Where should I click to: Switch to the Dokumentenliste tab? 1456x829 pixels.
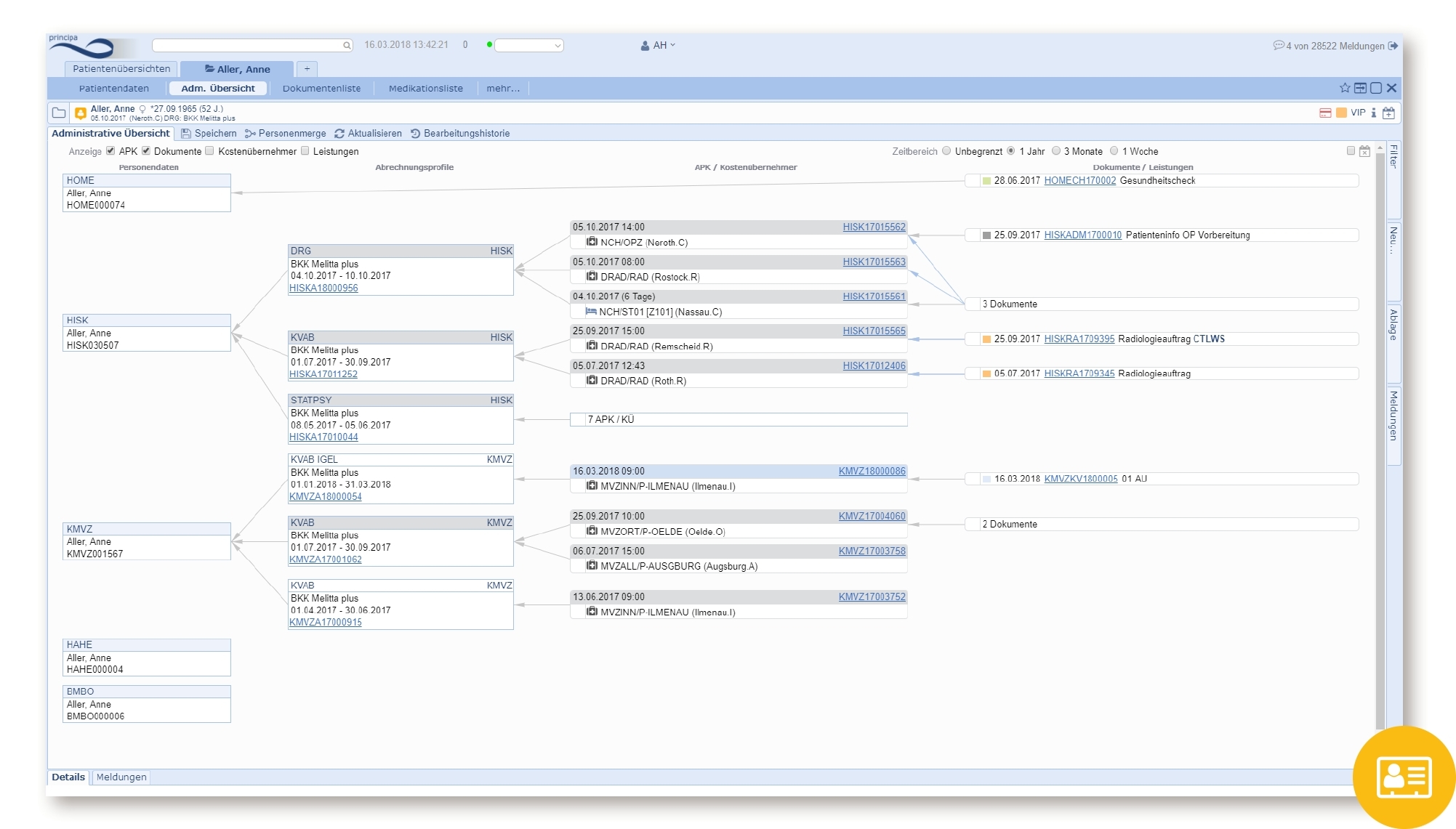321,89
